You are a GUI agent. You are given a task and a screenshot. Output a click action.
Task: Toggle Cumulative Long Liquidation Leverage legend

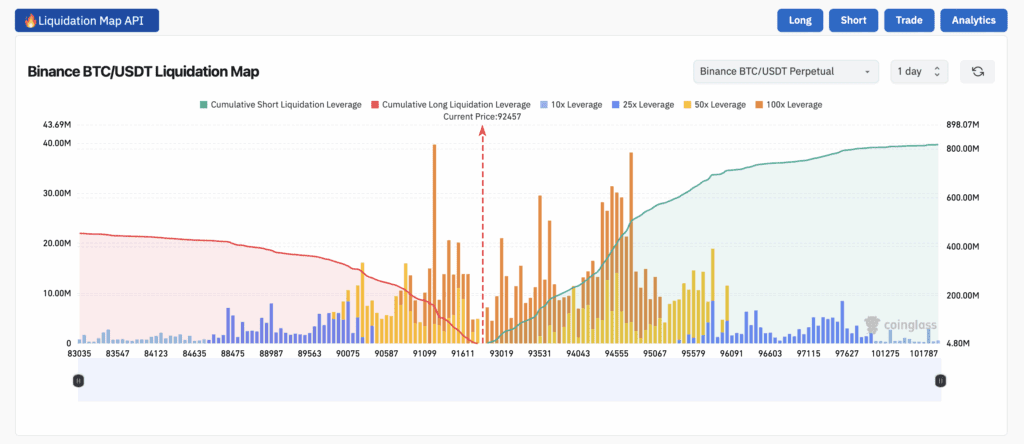tap(451, 104)
